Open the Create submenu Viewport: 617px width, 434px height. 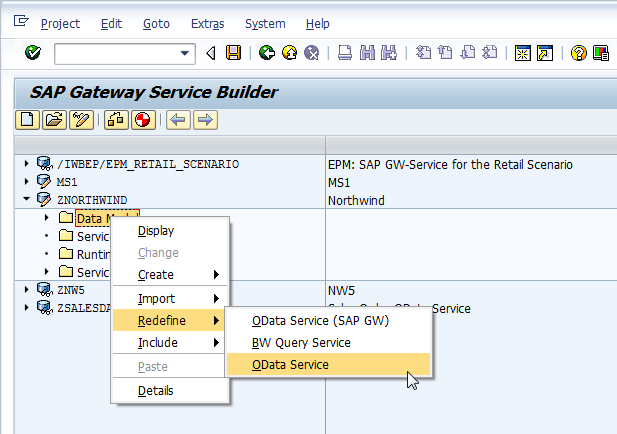pos(170,275)
